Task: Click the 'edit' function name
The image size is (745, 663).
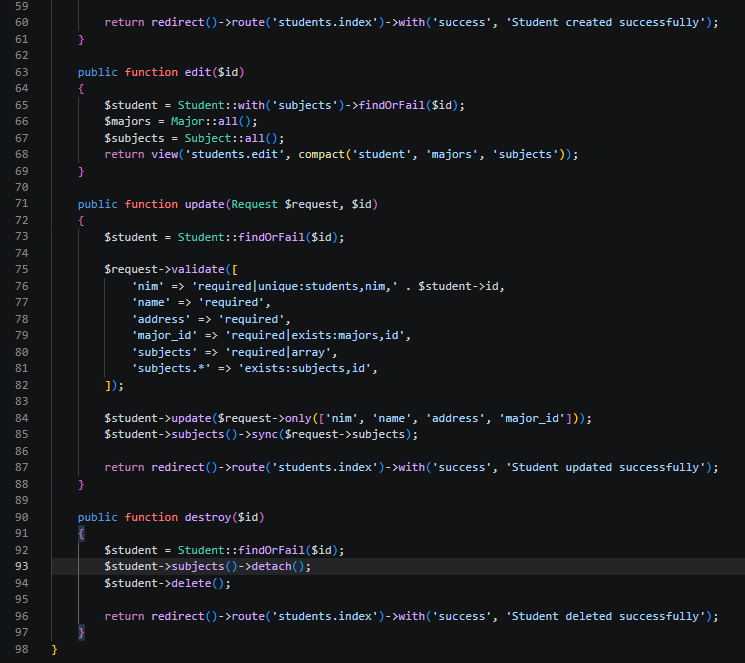Action: 198,72
